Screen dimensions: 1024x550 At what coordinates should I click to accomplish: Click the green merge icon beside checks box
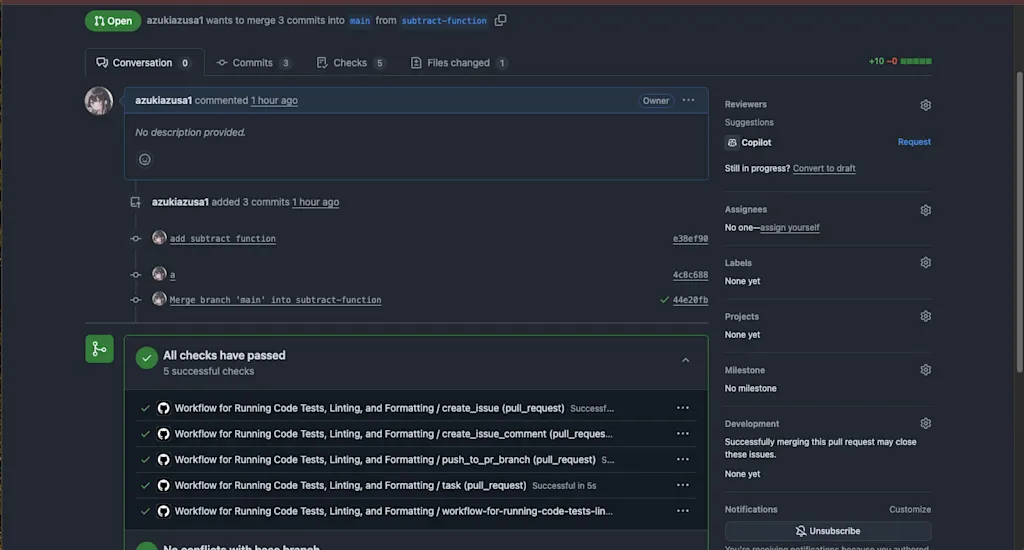click(99, 349)
